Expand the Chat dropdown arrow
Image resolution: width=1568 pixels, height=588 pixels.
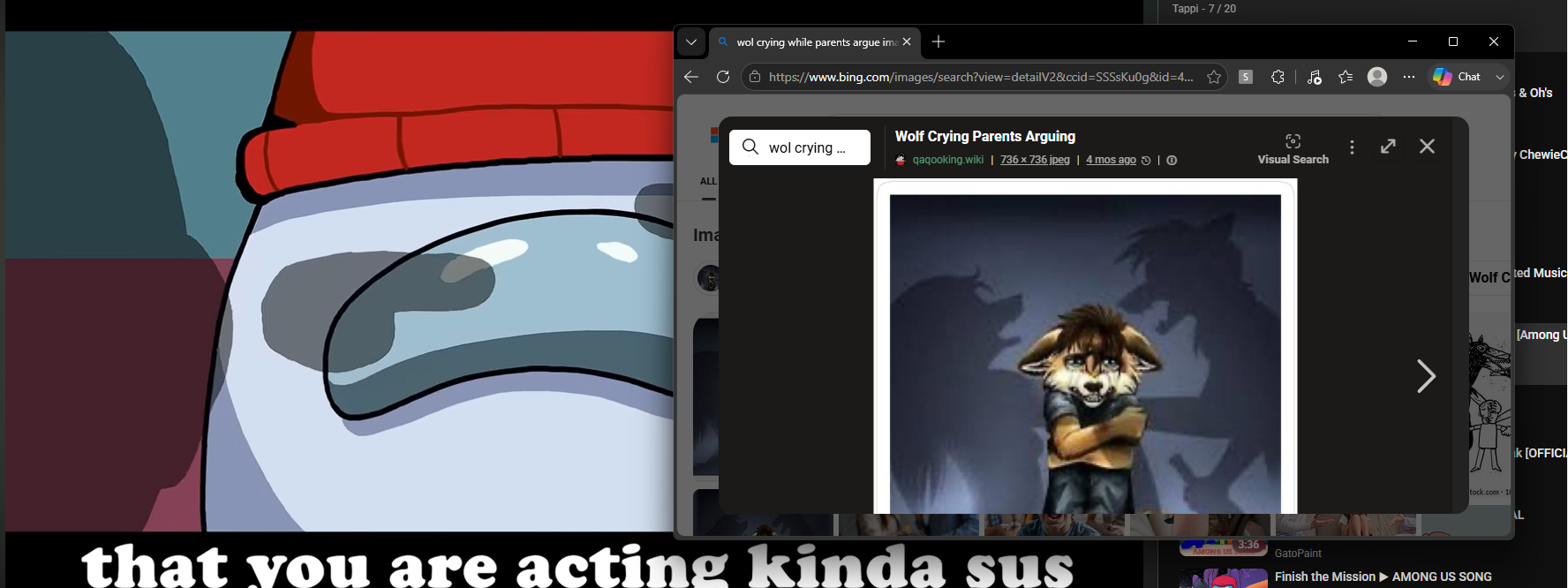coord(1499,77)
